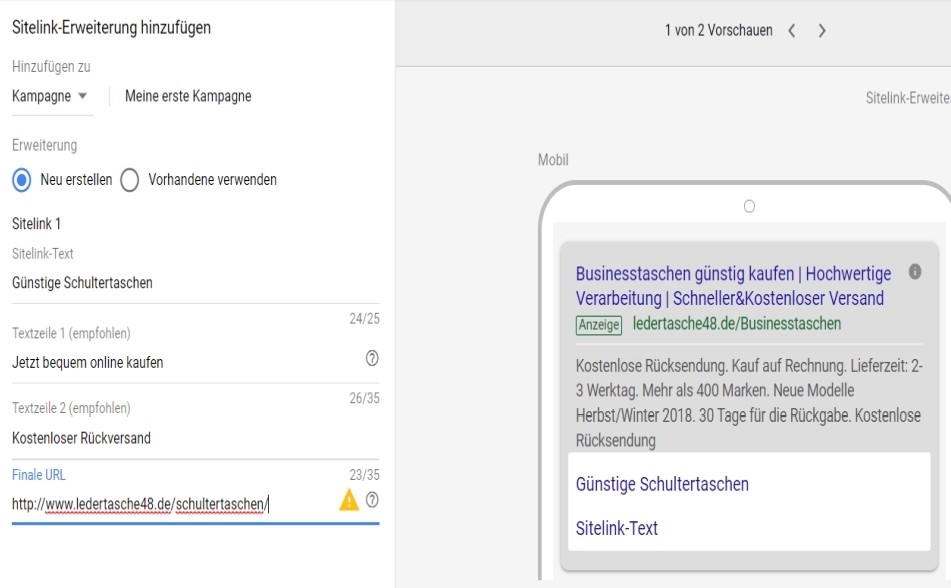Click the info icon in the ad preview
This screenshot has width=951, height=588.
pyautogui.click(x=913, y=272)
